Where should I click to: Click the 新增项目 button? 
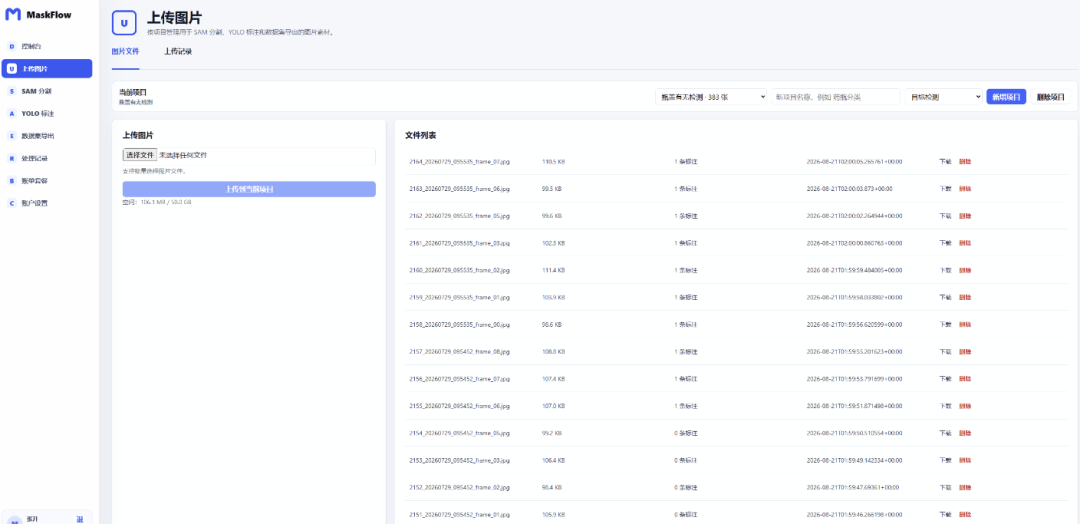(1006, 97)
